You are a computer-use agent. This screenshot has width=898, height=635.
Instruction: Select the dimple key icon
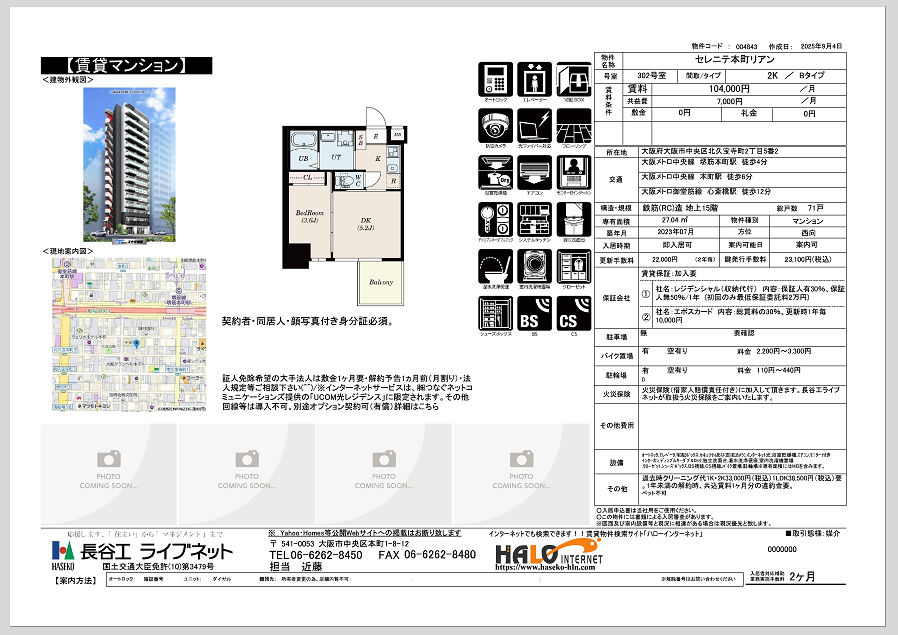(x=495, y=218)
